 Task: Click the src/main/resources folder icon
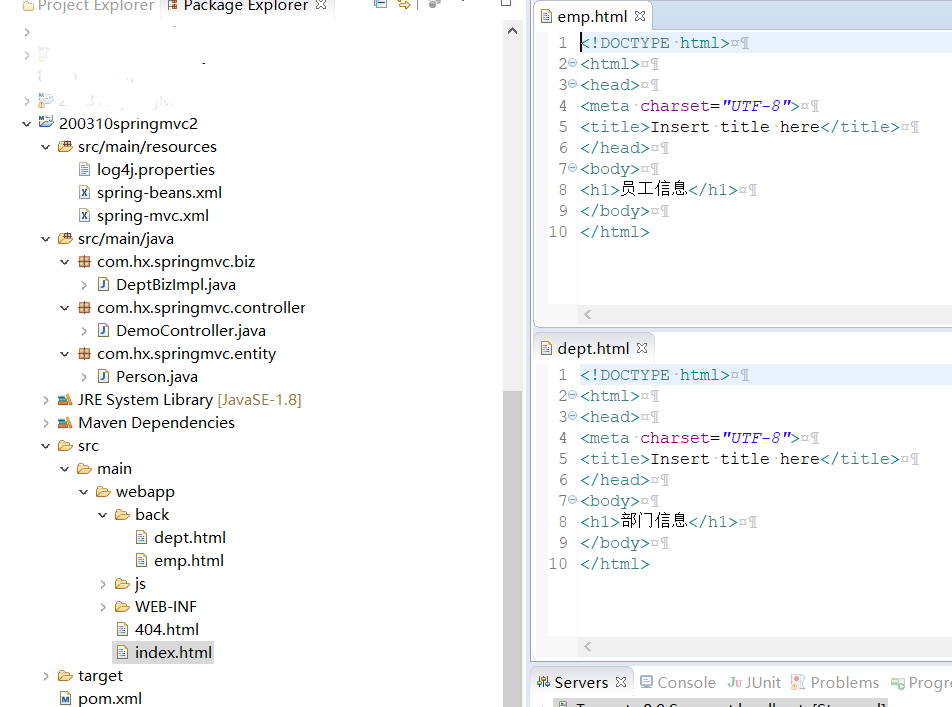[65, 146]
